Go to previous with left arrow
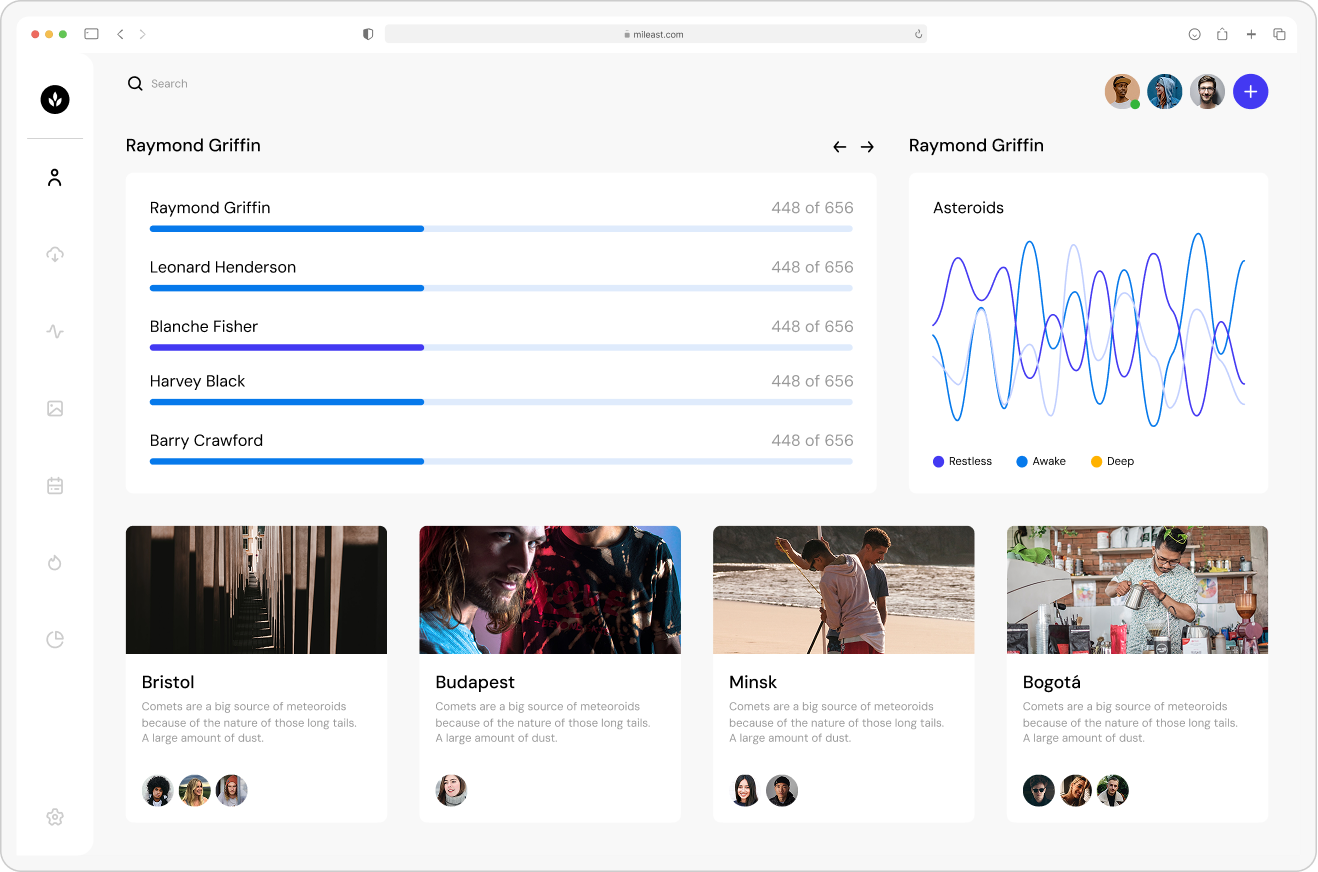The height and width of the screenshot is (872, 1318). pyautogui.click(x=839, y=147)
